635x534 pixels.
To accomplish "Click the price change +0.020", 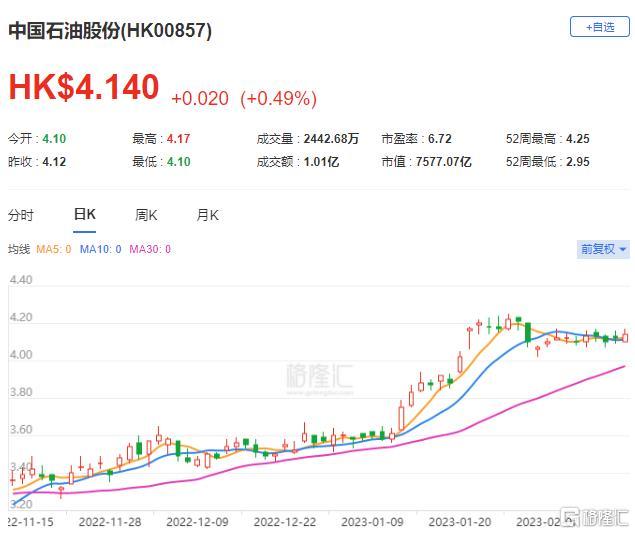I will tap(200, 98).
